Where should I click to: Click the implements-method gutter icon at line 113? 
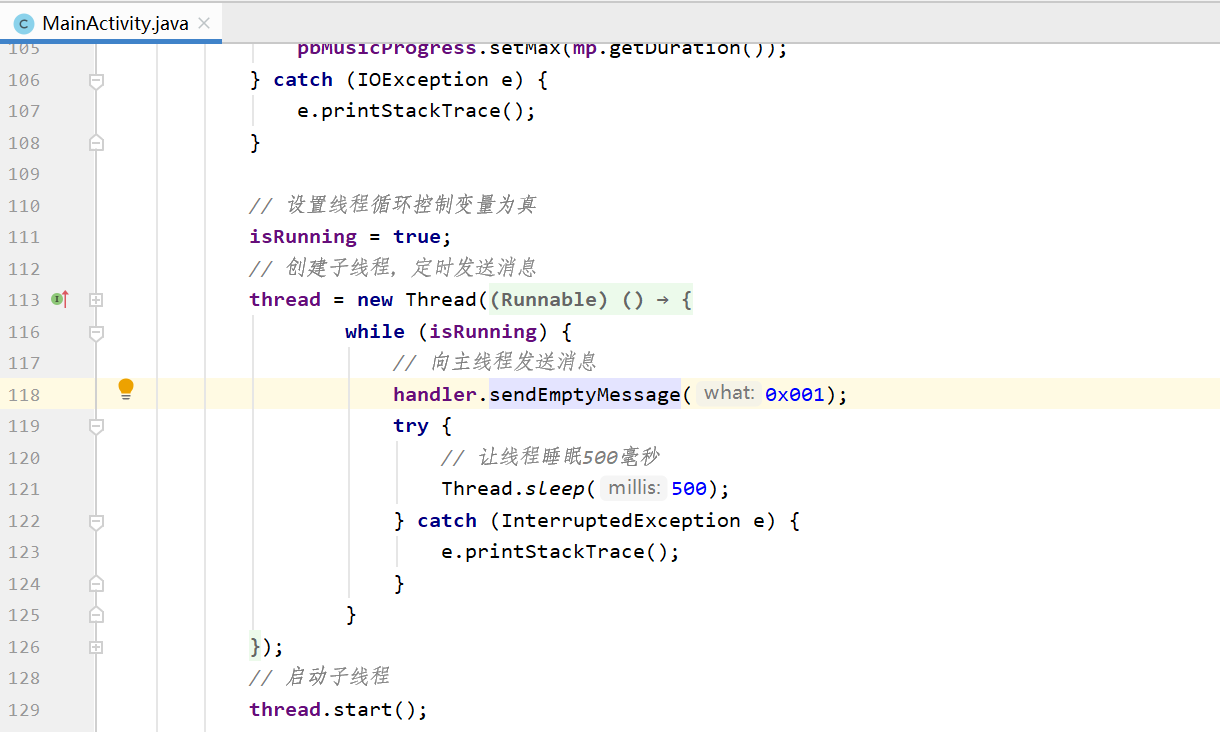point(60,299)
